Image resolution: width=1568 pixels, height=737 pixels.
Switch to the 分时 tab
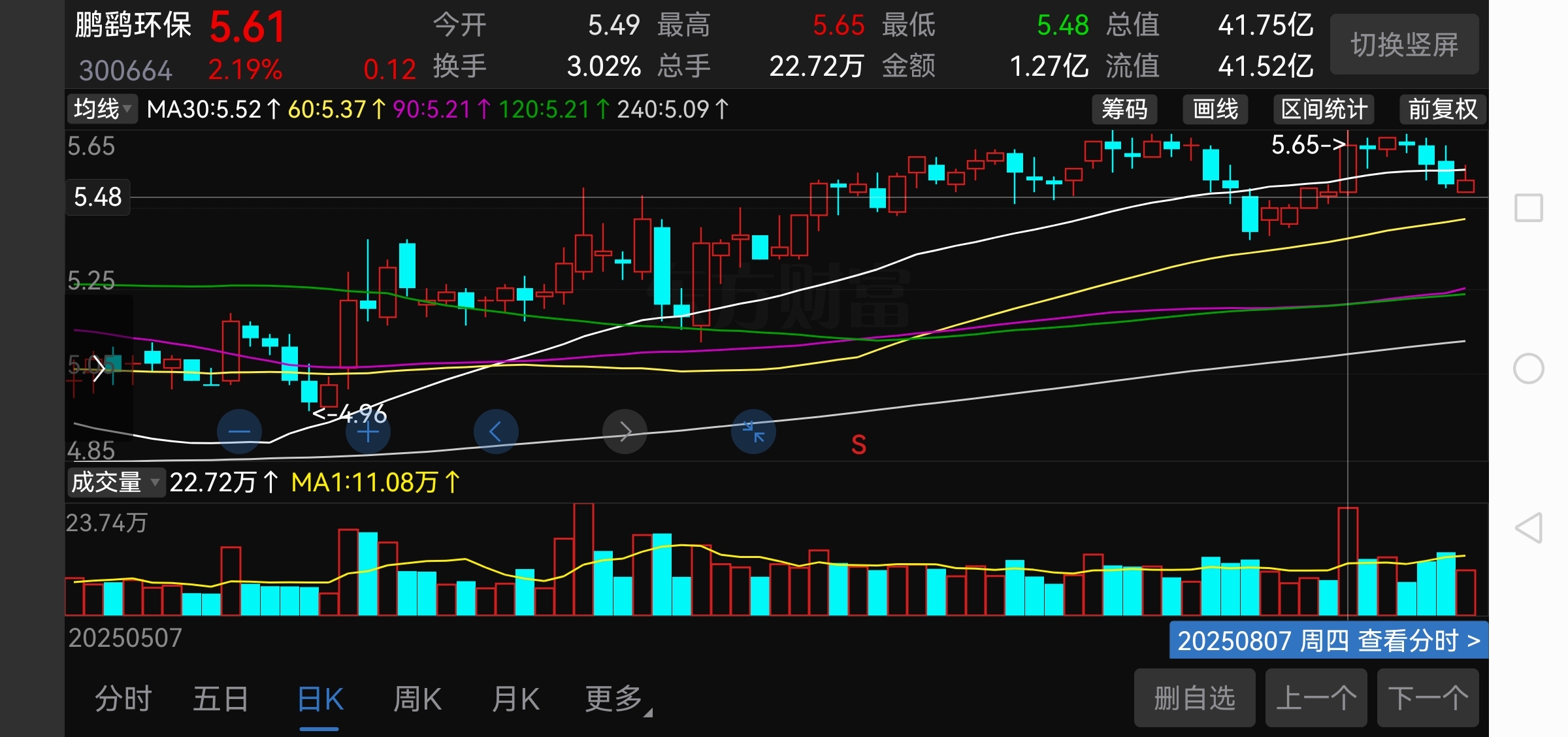point(123,699)
